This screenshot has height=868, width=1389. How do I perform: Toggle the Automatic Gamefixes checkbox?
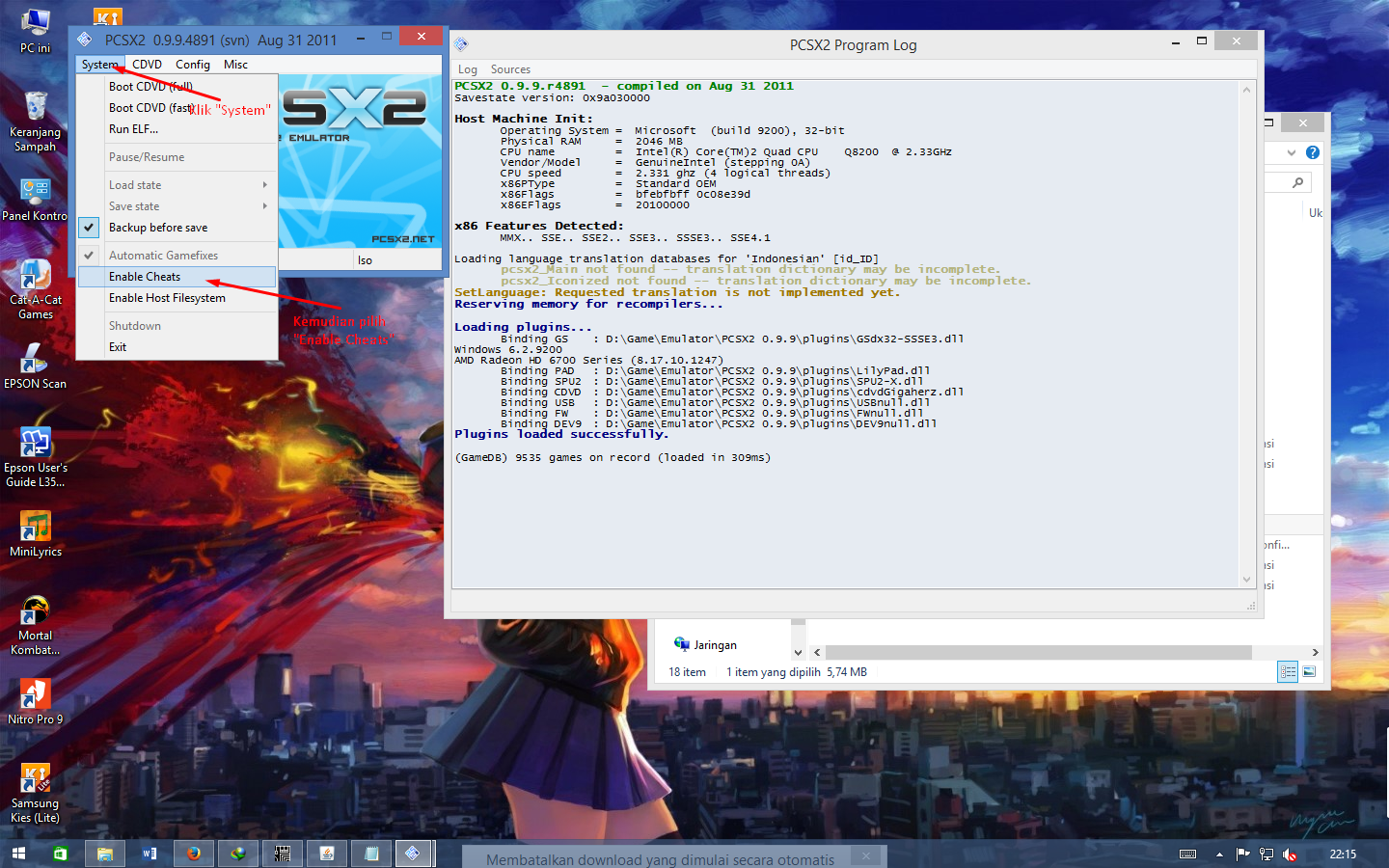click(177, 256)
